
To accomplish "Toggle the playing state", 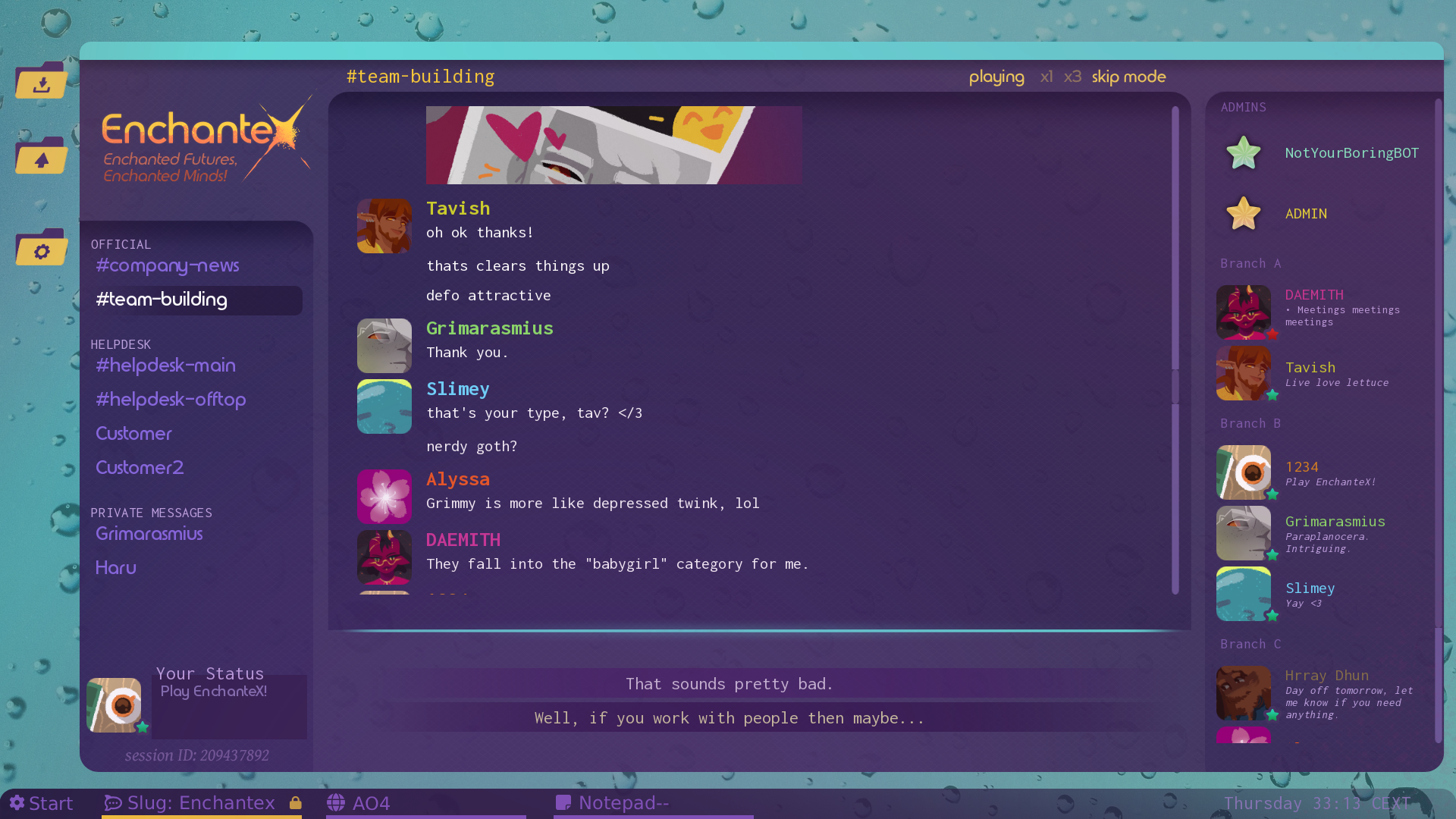I will pyautogui.click(x=996, y=77).
